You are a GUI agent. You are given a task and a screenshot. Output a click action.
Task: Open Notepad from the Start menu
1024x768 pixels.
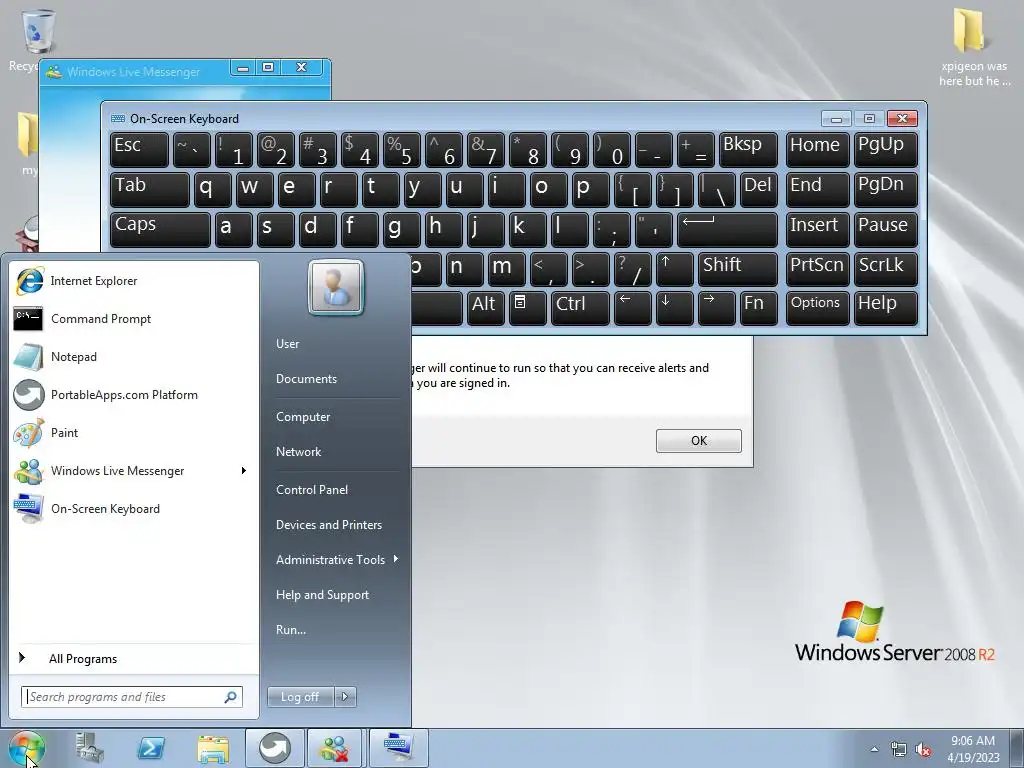(x=134, y=357)
